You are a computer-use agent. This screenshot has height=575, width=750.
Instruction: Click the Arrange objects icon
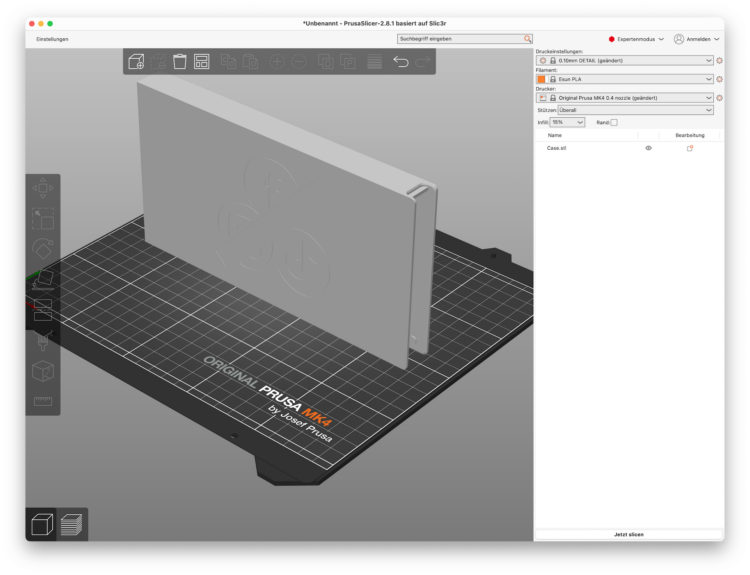pos(201,62)
